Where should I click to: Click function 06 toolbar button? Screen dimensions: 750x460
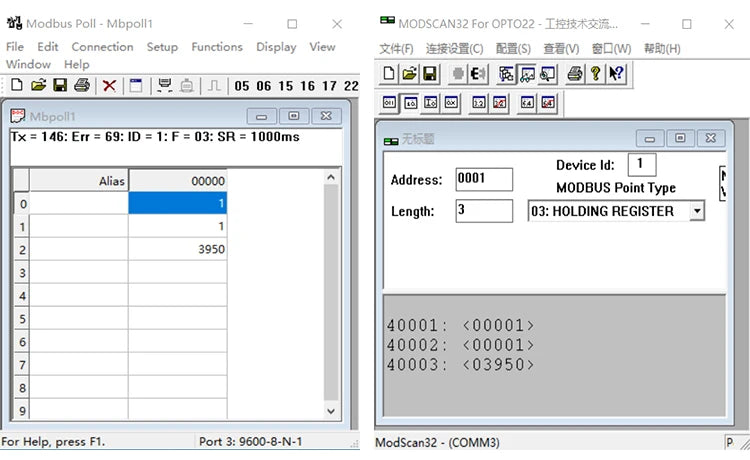264,86
